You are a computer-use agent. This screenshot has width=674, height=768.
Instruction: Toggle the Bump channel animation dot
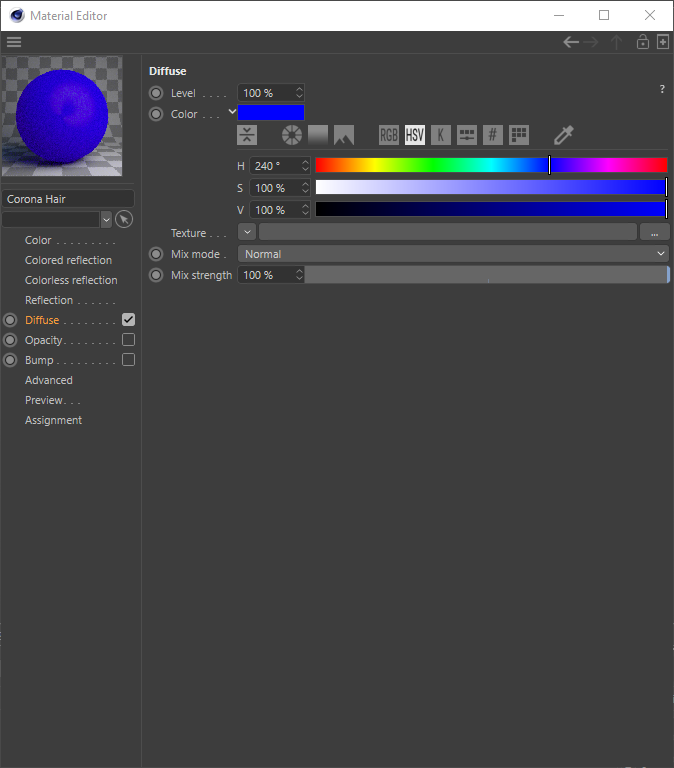tap(10, 360)
